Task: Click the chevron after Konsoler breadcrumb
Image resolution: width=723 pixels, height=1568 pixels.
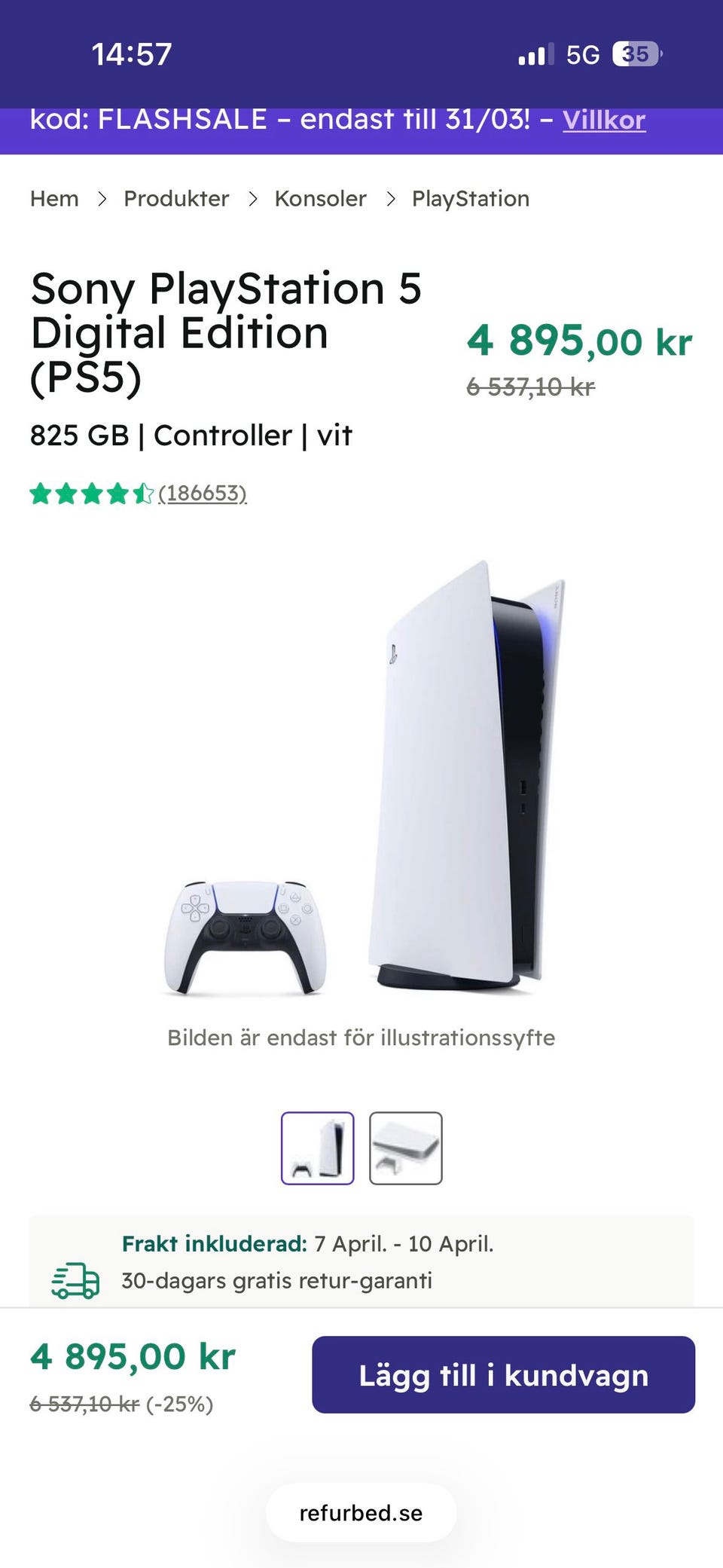Action: (390, 199)
